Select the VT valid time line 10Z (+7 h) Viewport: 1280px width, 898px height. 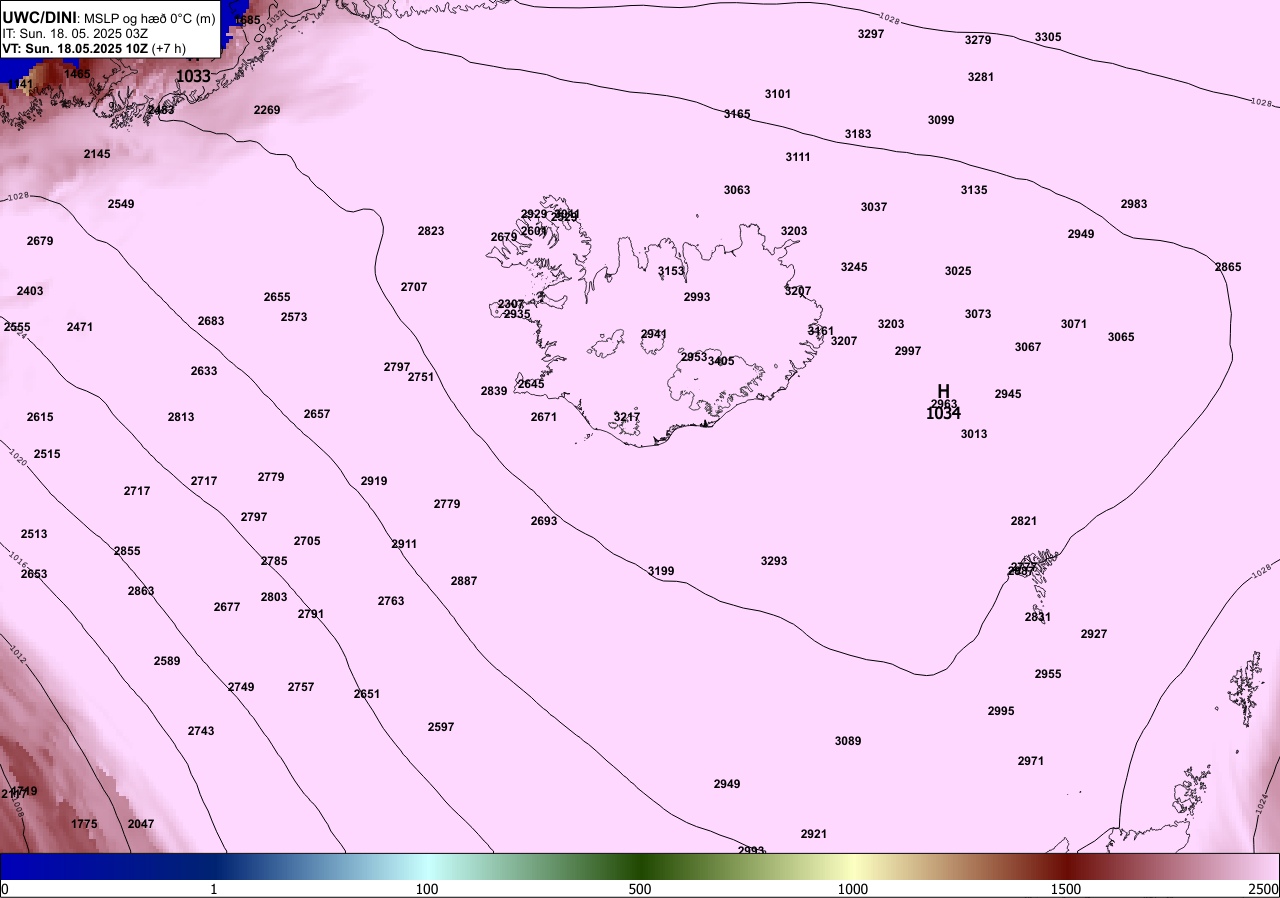(x=92, y=48)
